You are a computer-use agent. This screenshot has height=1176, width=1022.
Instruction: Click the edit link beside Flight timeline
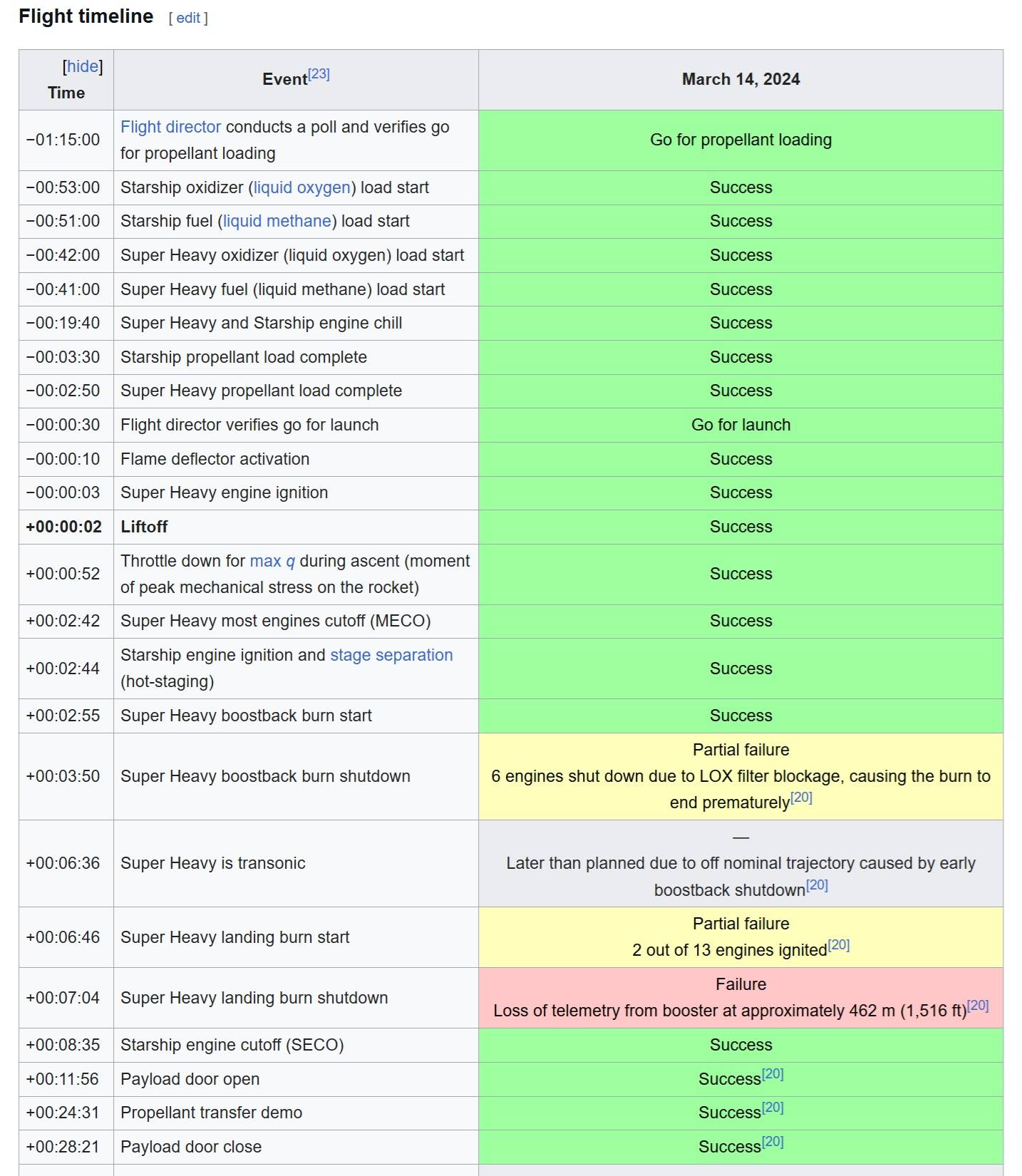point(188,18)
